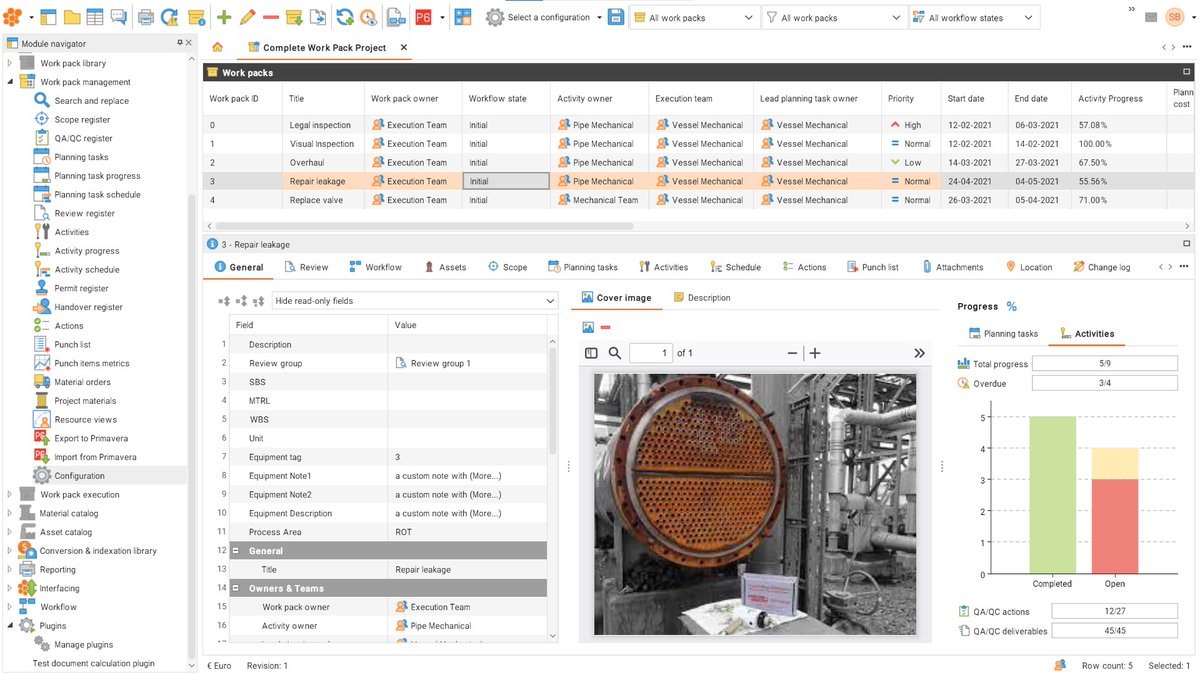
Task: Select the magnifier search icon in the viewer
Action: point(614,352)
